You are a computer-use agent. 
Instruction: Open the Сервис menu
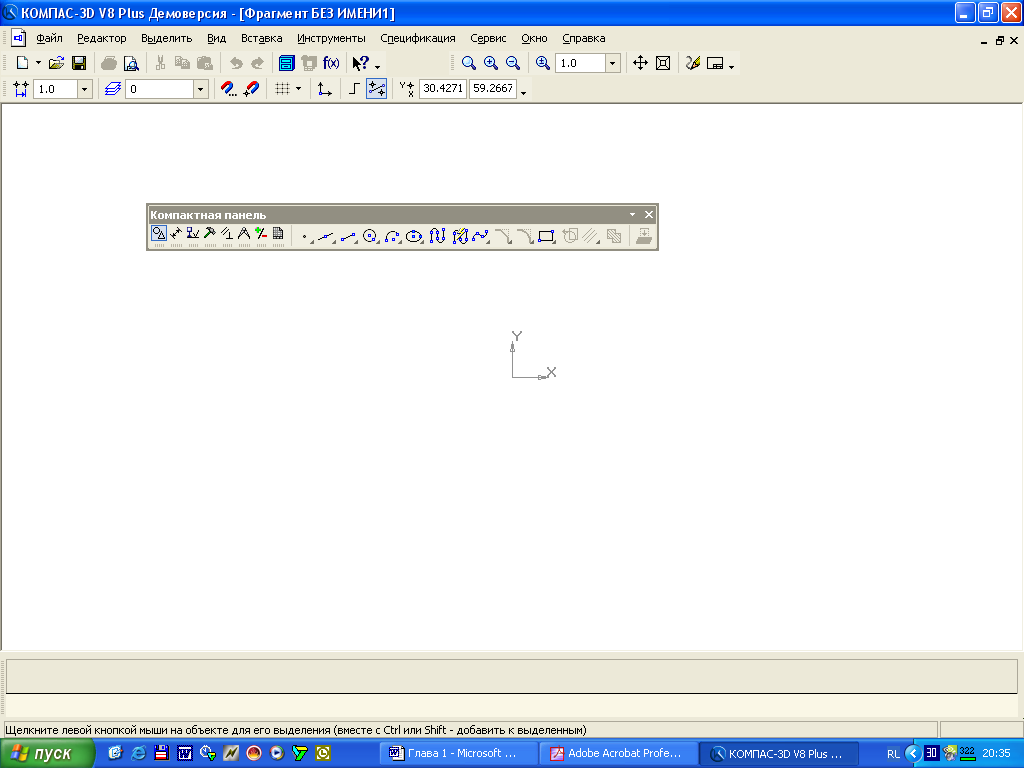click(488, 38)
